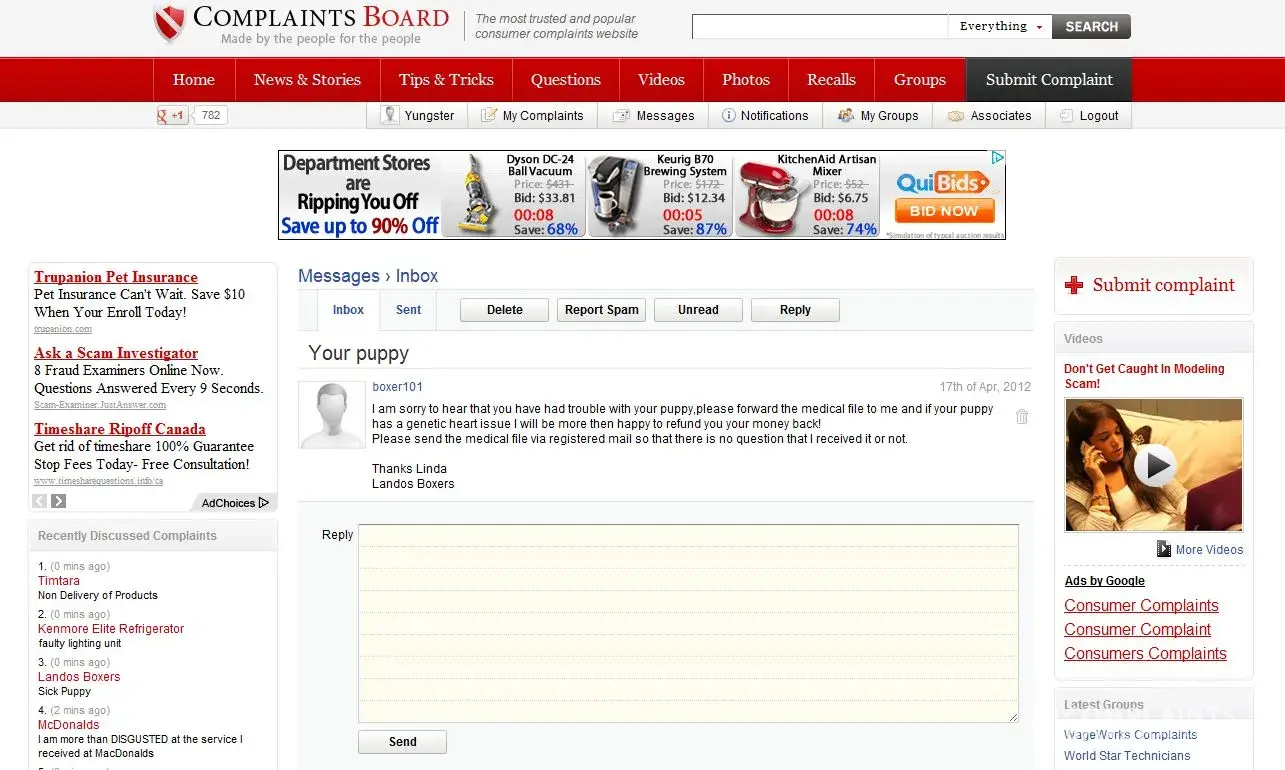Screen dimensions: 1285x770
Task: Go to previous ad using left arrow
Action: coord(40,502)
